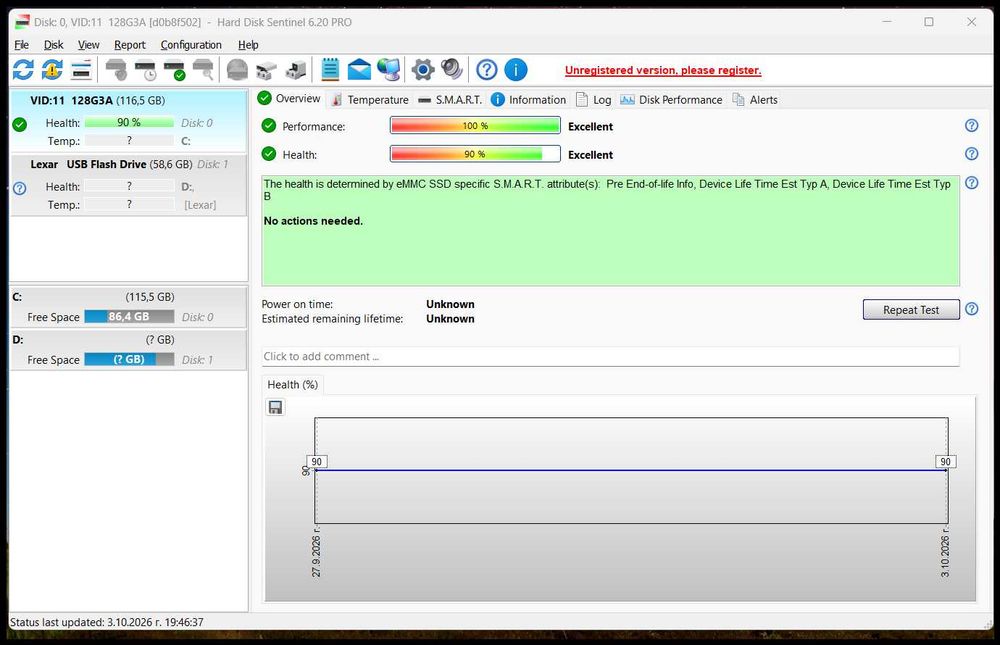Click the help icon next to Repeat Test

[x=971, y=309]
